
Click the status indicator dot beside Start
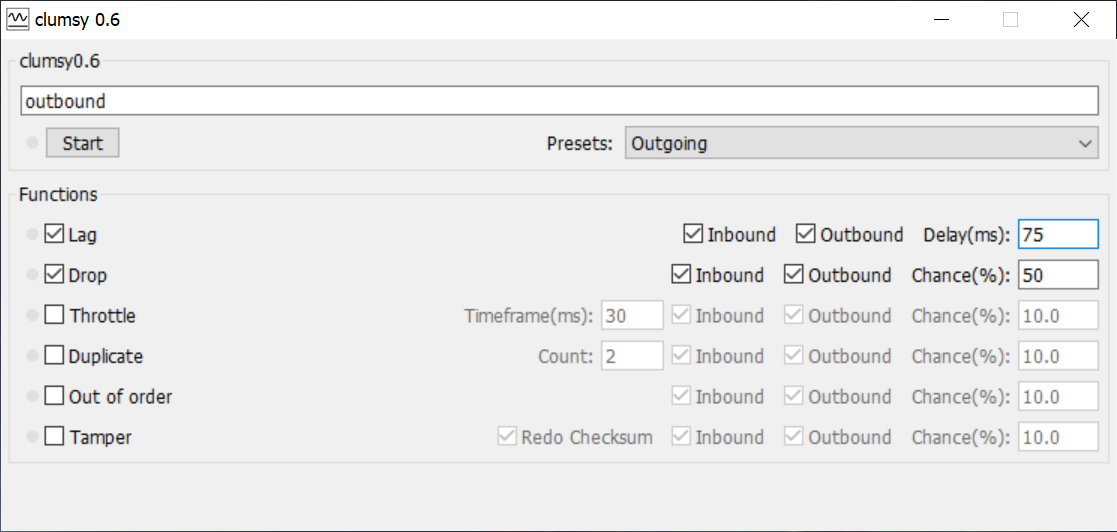click(x=32, y=143)
